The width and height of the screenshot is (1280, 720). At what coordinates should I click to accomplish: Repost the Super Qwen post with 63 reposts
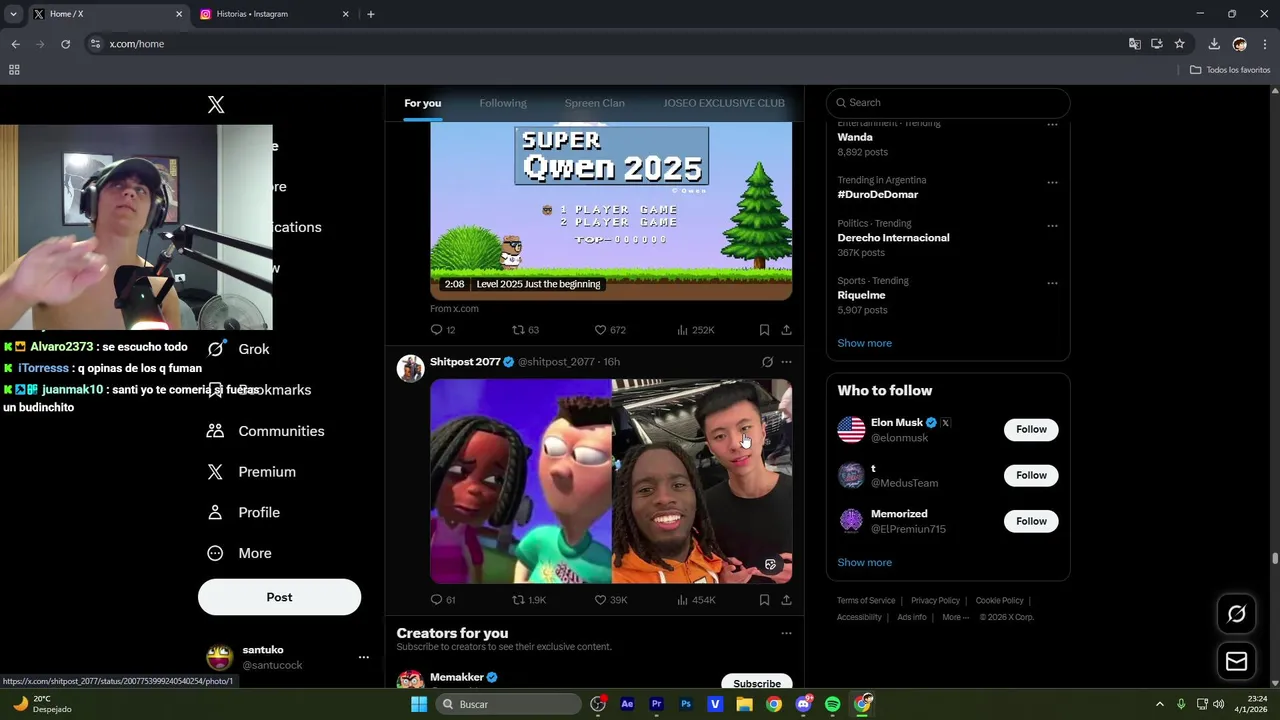click(526, 330)
